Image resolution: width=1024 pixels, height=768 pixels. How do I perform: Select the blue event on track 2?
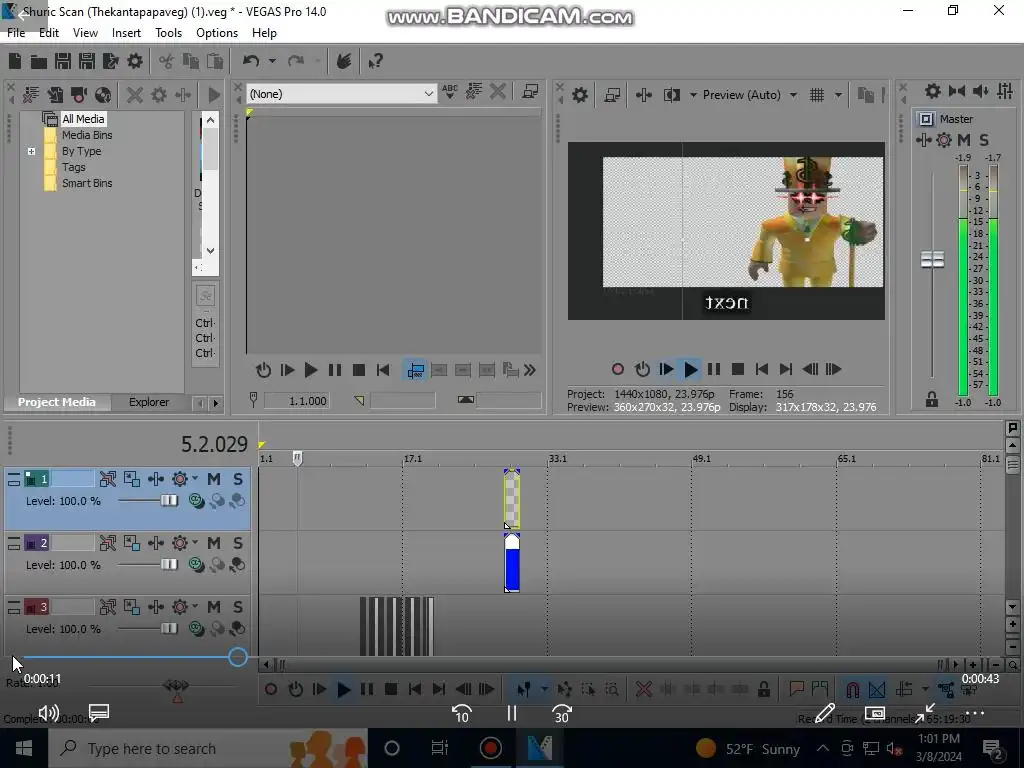tap(512, 564)
